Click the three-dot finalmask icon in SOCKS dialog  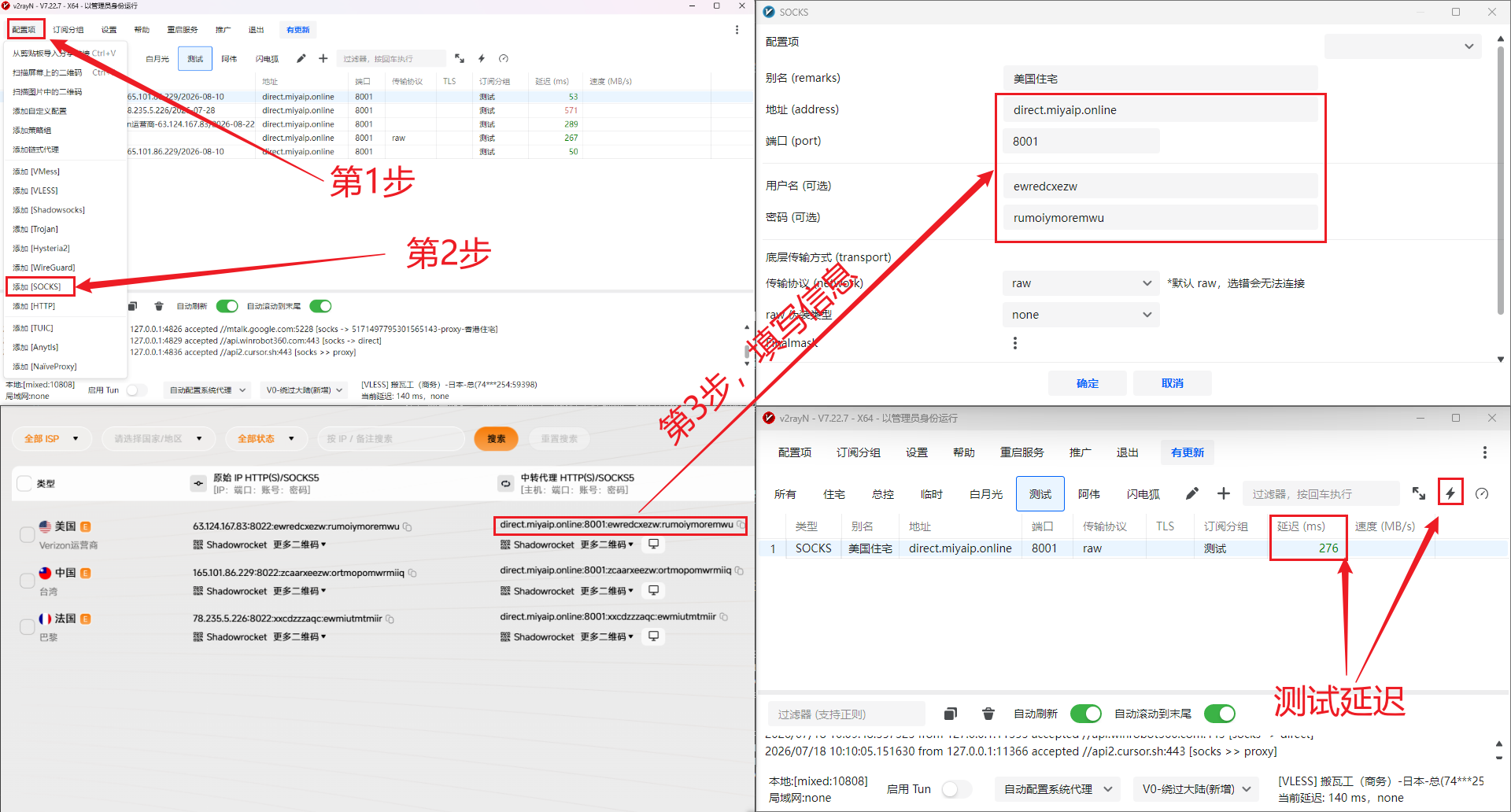(1015, 343)
